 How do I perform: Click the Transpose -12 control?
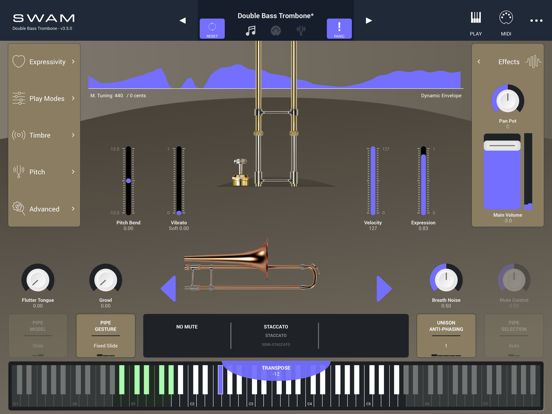click(276, 370)
